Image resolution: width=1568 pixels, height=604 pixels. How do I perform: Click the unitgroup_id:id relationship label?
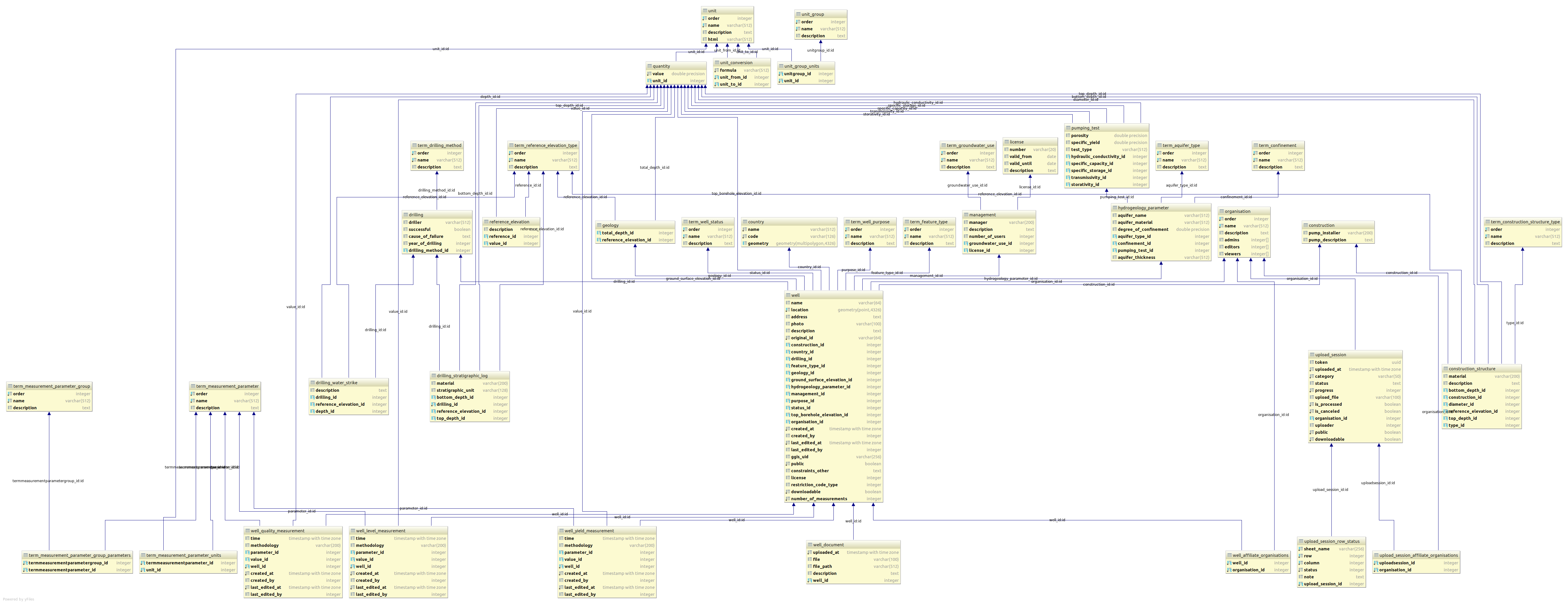pos(820,50)
